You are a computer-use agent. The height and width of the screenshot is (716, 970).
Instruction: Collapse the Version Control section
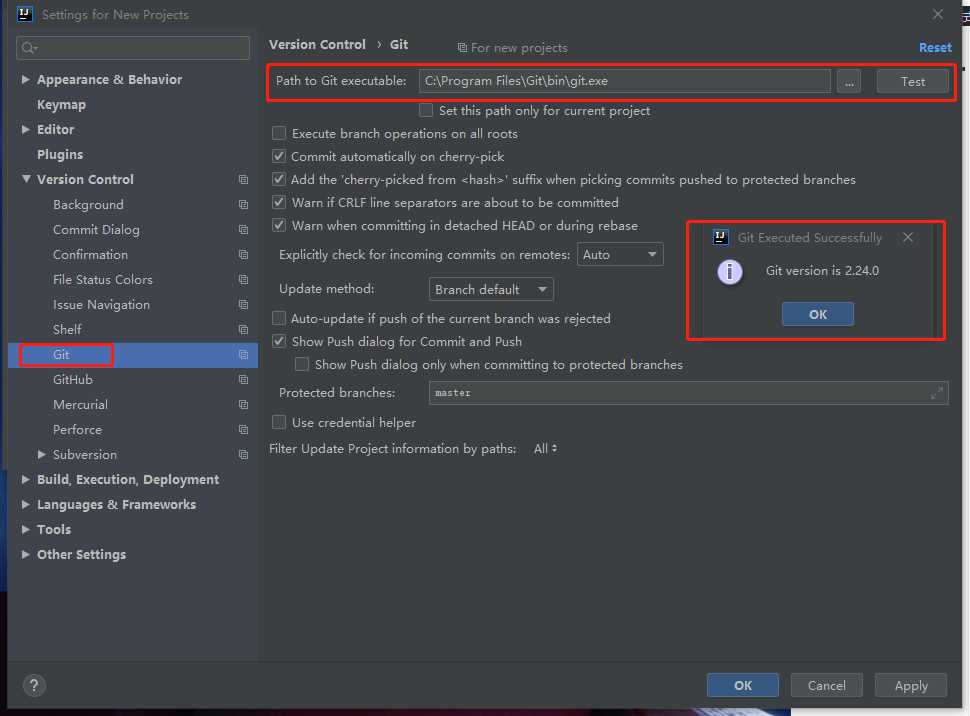point(26,179)
